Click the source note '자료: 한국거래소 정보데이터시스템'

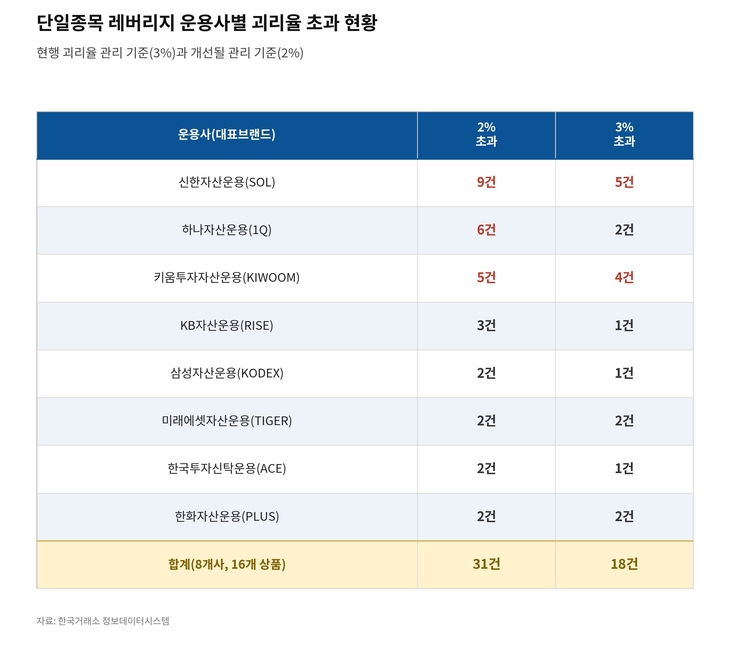[x=103, y=621]
